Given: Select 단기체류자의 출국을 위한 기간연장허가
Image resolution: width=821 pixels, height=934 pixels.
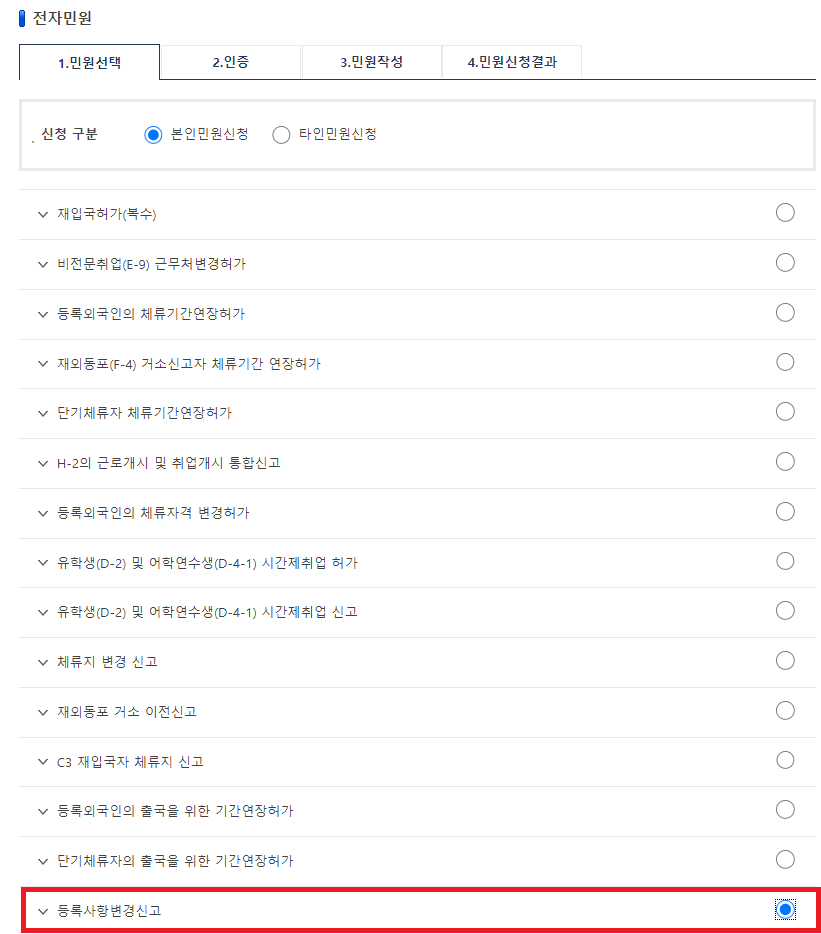Looking at the screenshot, I should pyautogui.click(x=785, y=860).
